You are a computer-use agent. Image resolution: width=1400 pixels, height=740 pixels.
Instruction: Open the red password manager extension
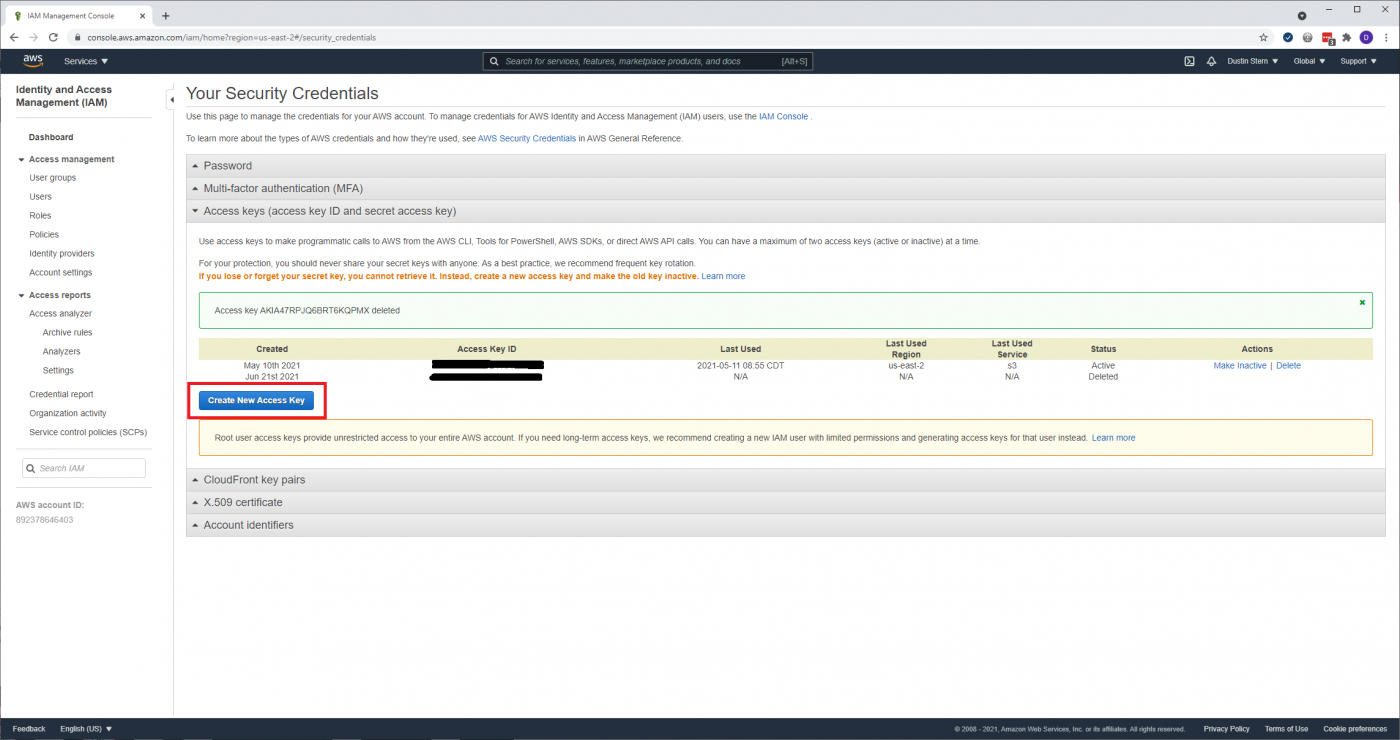tap(1328, 37)
